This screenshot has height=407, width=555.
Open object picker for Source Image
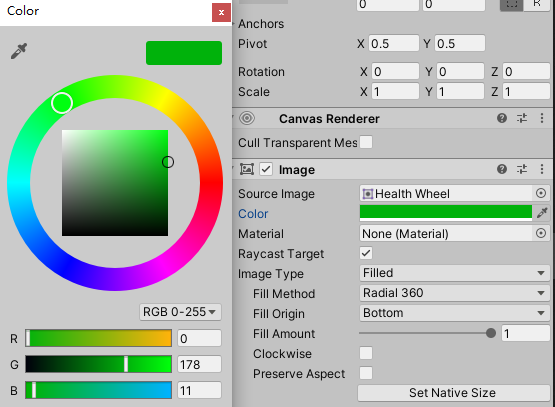coord(541,193)
